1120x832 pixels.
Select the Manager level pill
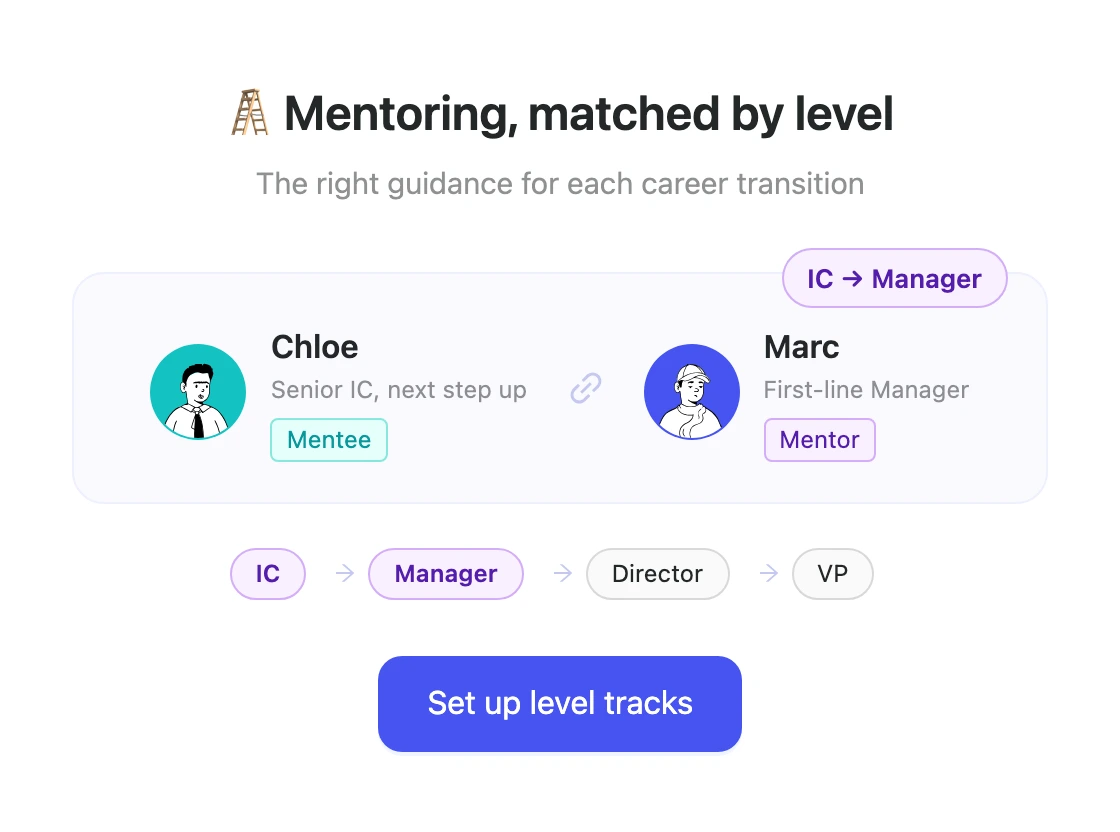446,573
